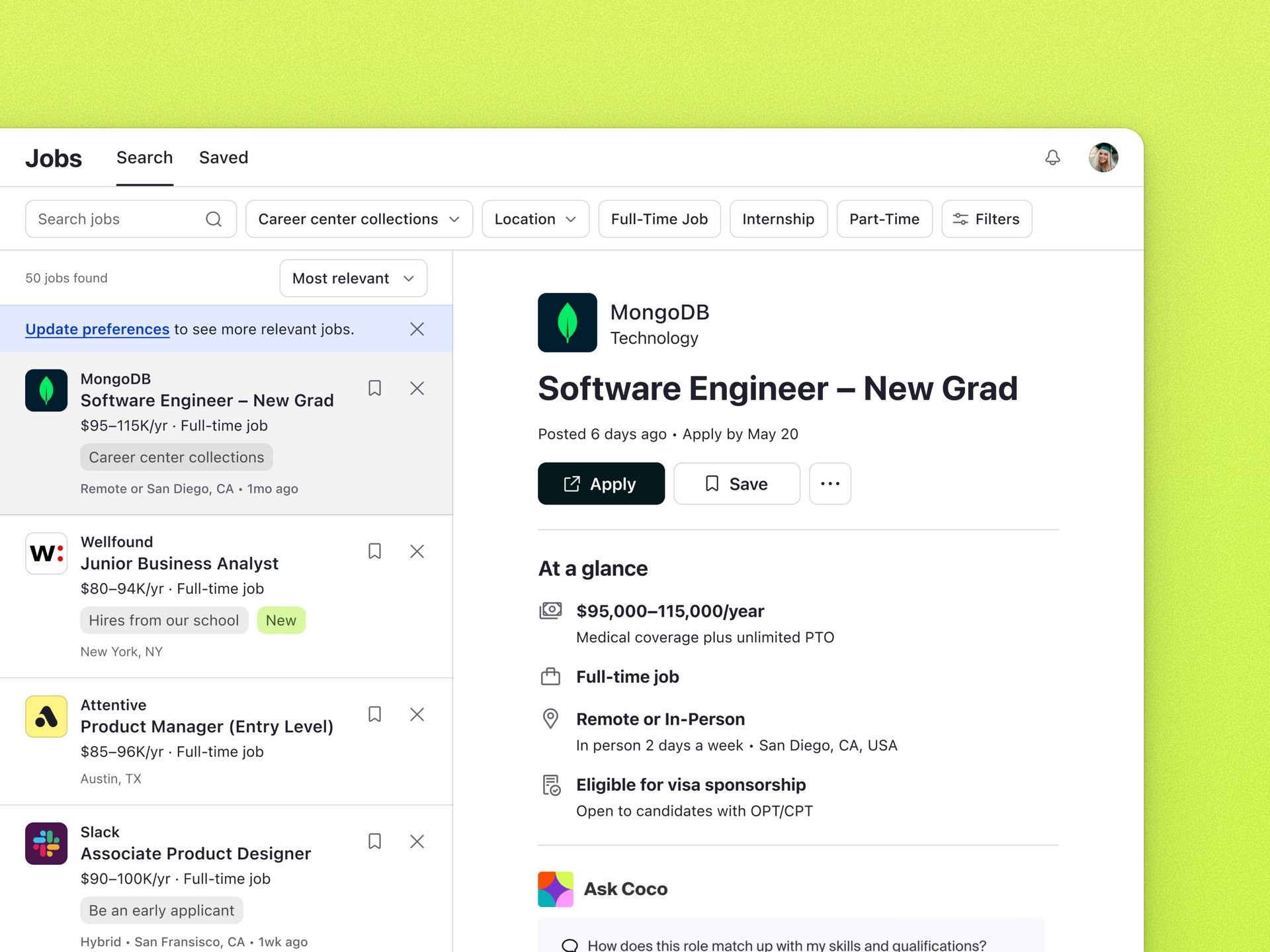Click the New badge on Wellfound job
The height and width of the screenshot is (952, 1270).
281,620
